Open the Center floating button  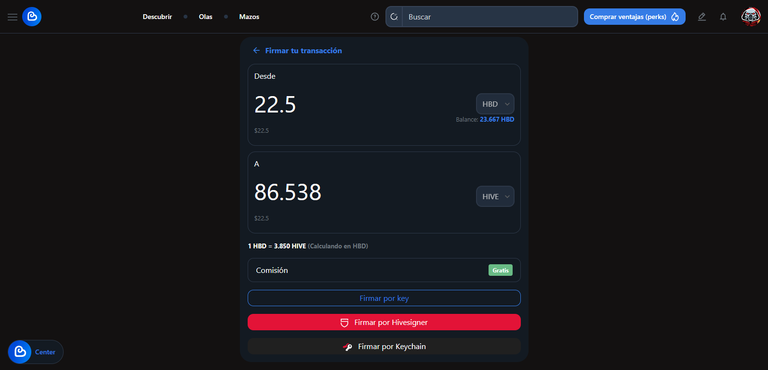(35, 352)
